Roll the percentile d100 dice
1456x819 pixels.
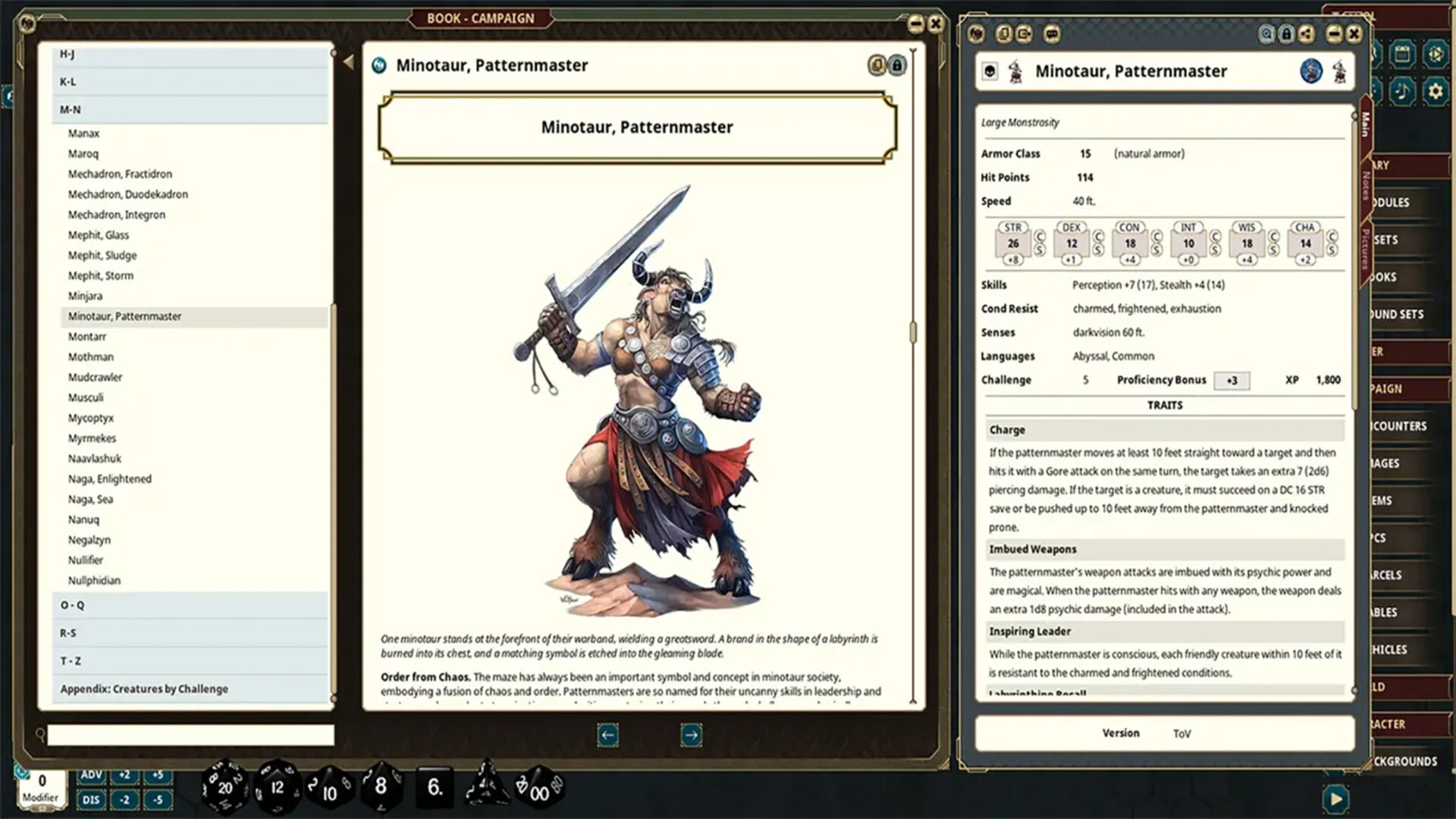pos(538,789)
